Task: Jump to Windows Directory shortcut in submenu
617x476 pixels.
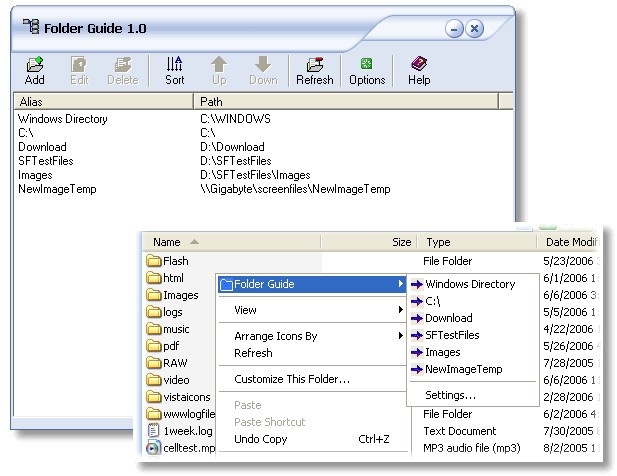Action: coord(470,284)
